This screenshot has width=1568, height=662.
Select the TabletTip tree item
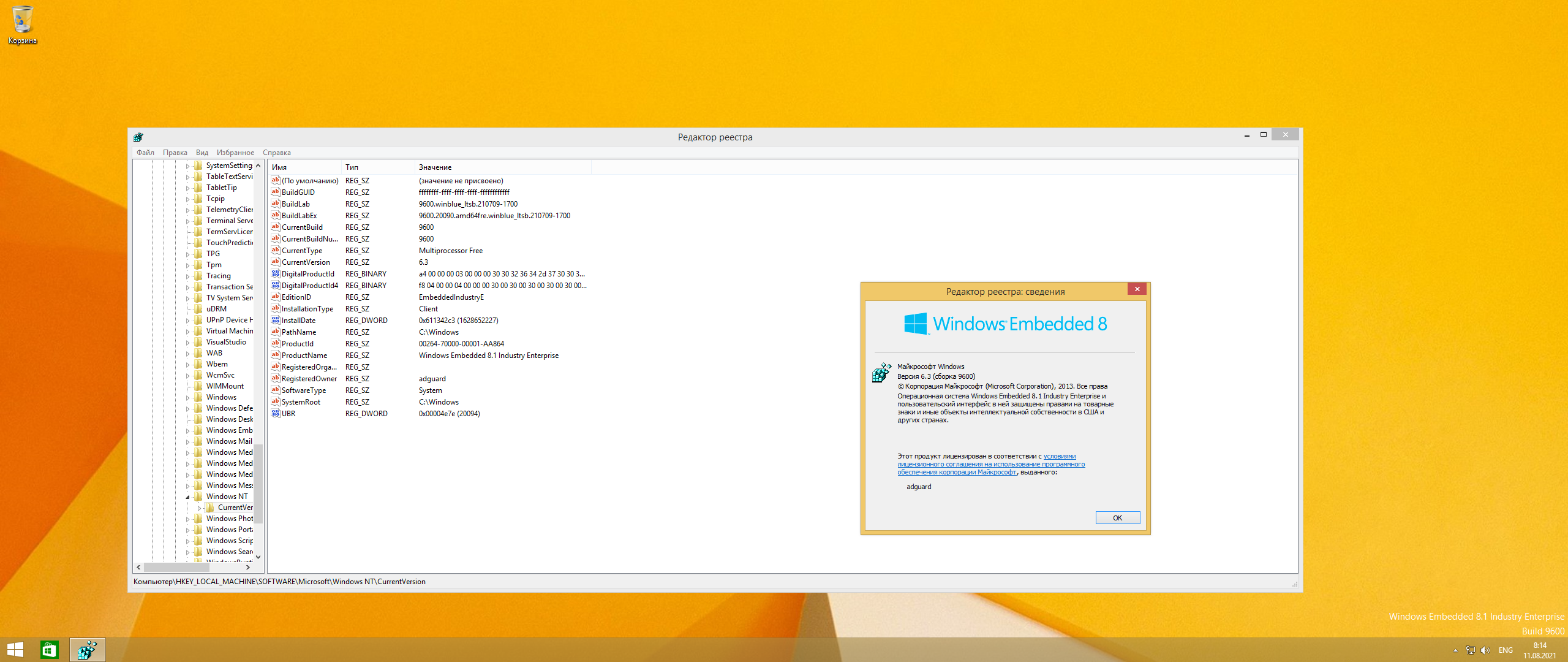point(221,188)
